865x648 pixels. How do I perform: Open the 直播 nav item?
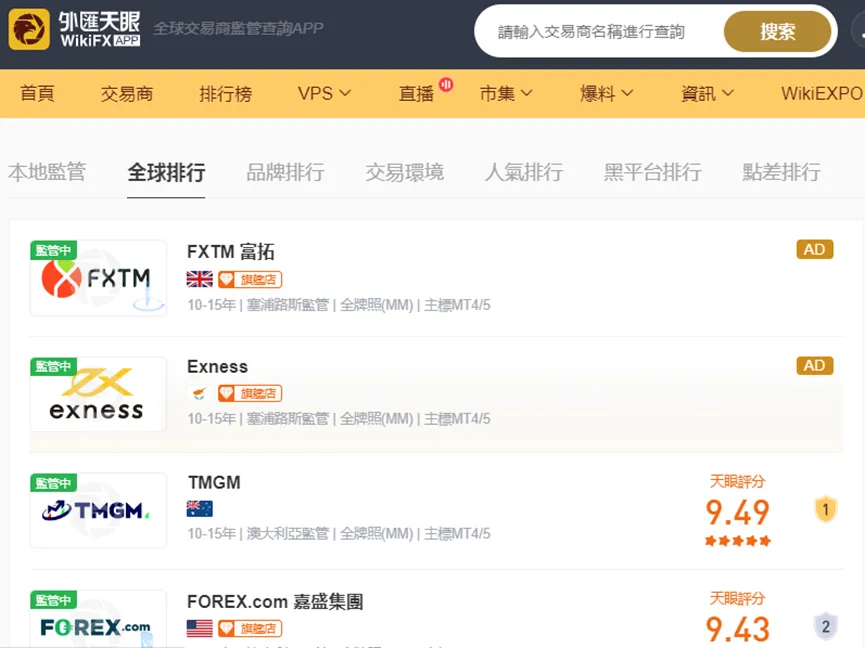[417, 93]
